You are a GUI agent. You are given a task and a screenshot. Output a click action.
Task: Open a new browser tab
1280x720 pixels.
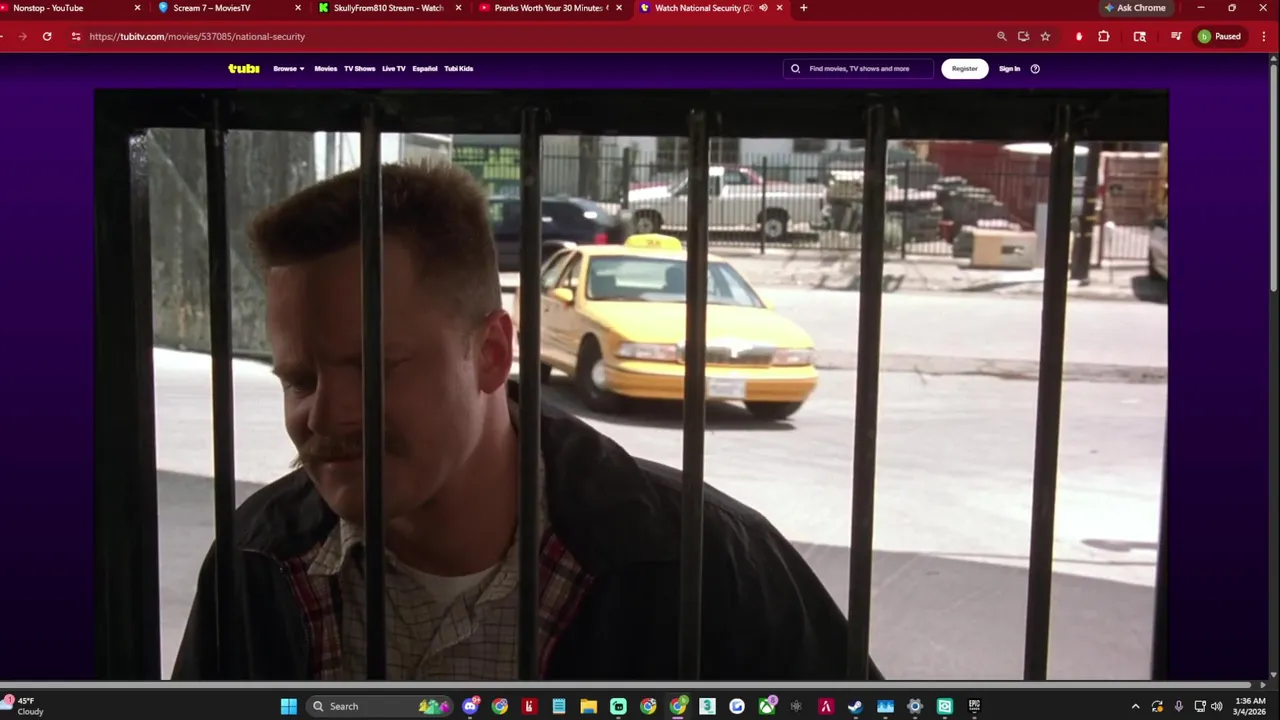[x=803, y=8]
